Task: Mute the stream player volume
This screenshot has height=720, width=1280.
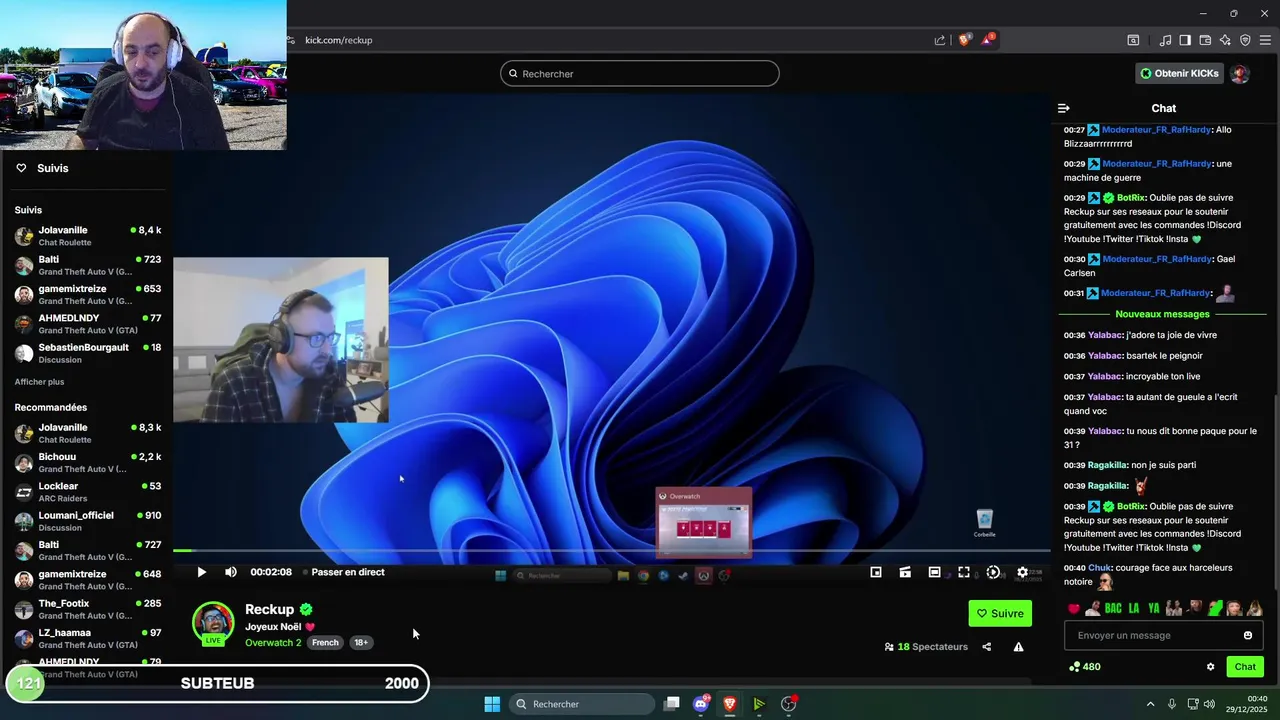Action: tap(231, 572)
